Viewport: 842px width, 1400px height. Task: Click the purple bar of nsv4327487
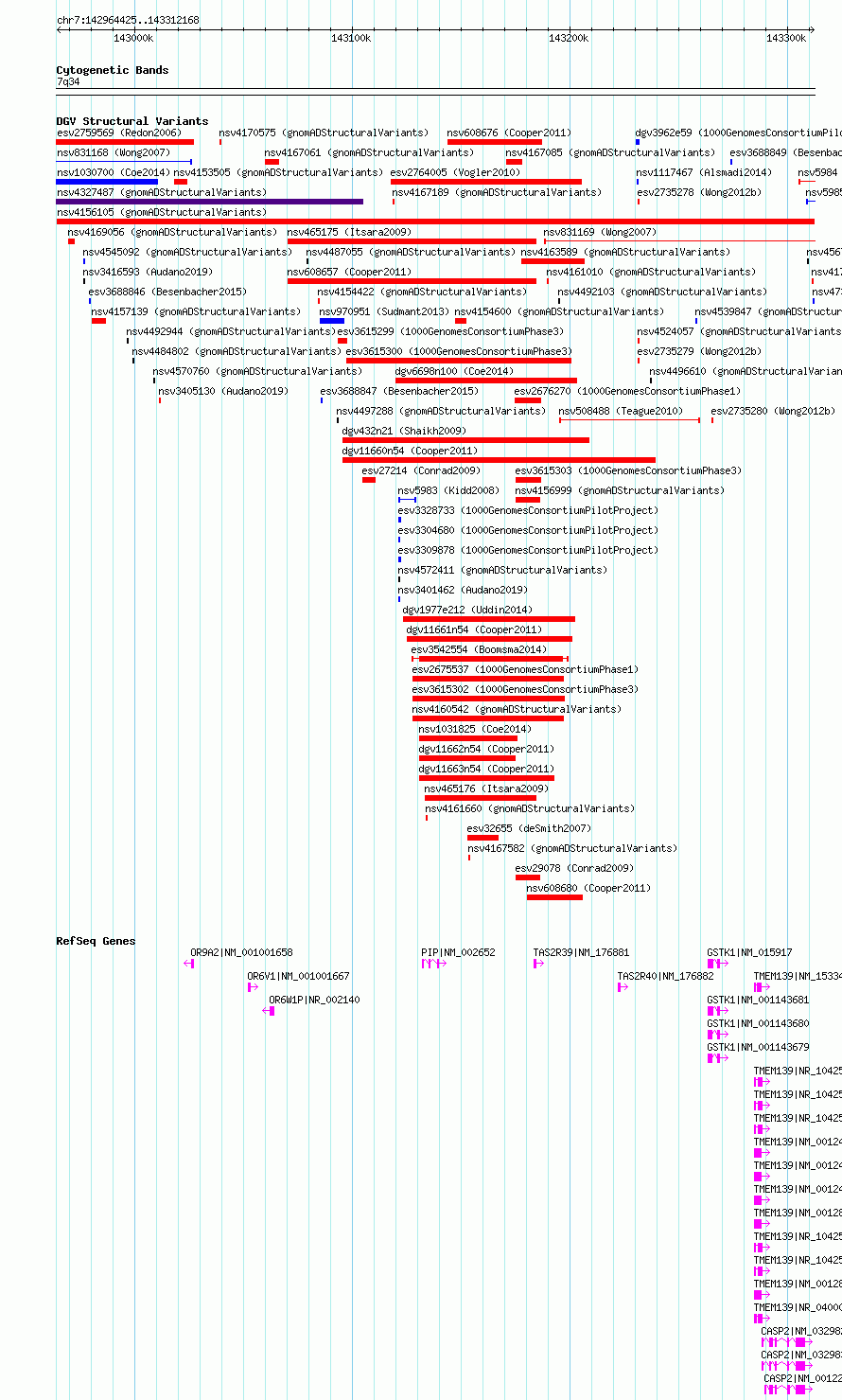pyautogui.click(x=209, y=202)
